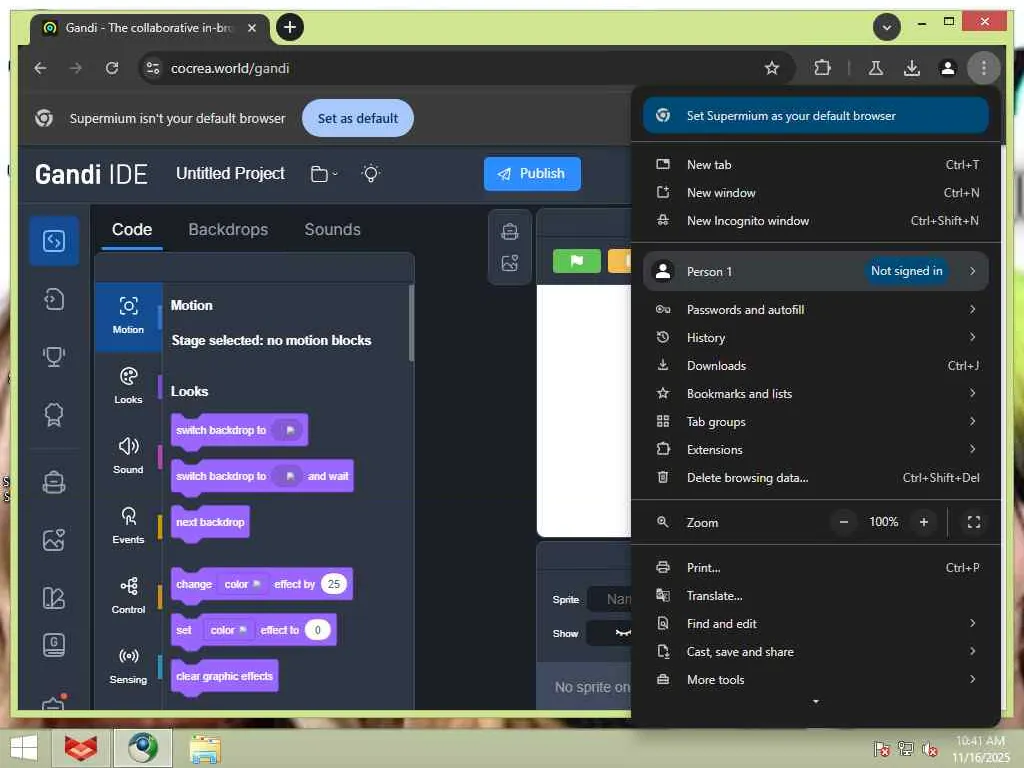Image resolution: width=1024 pixels, height=768 pixels.
Task: Open Downloads from the menu
Action: (x=816, y=366)
